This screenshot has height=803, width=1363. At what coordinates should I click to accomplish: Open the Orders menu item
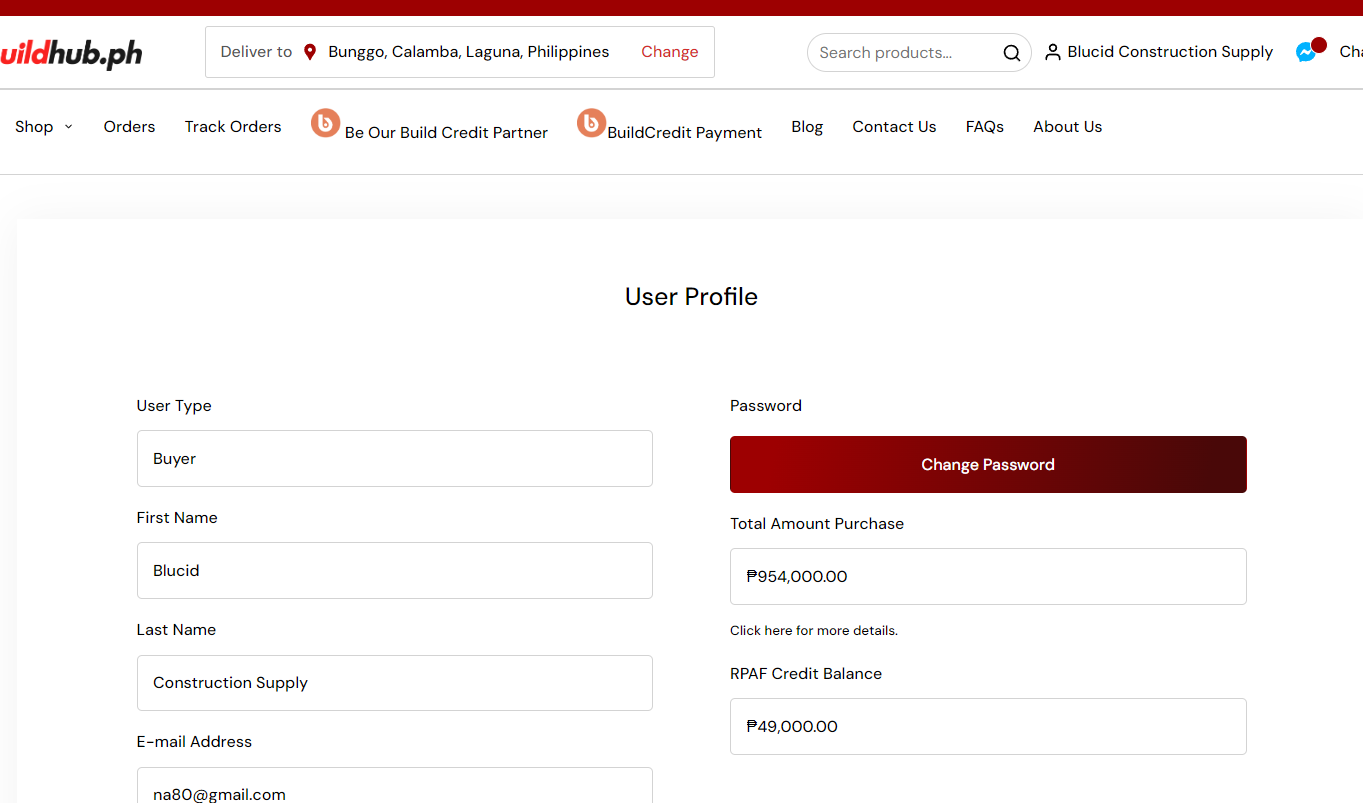129,127
